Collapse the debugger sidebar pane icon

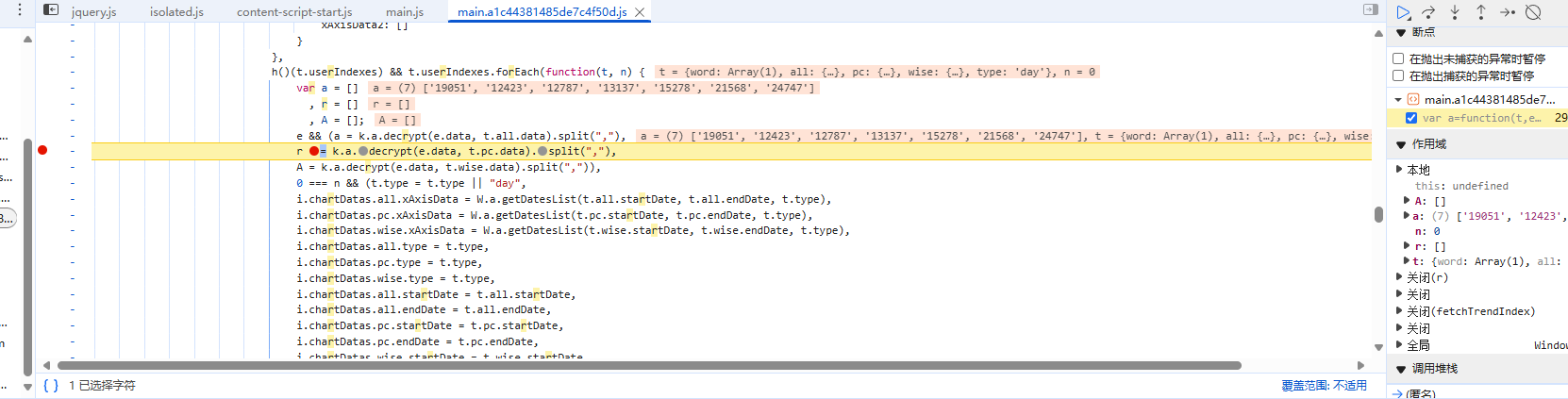pyautogui.click(x=1370, y=9)
